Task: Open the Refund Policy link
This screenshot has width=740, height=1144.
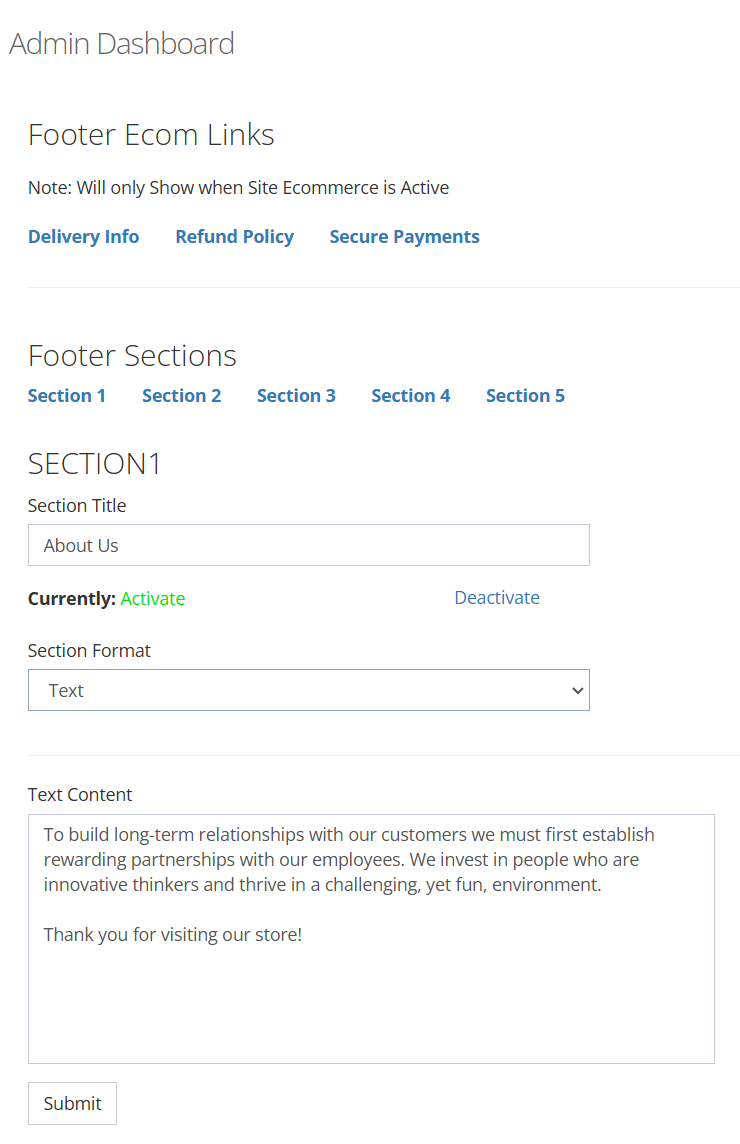Action: pos(234,236)
